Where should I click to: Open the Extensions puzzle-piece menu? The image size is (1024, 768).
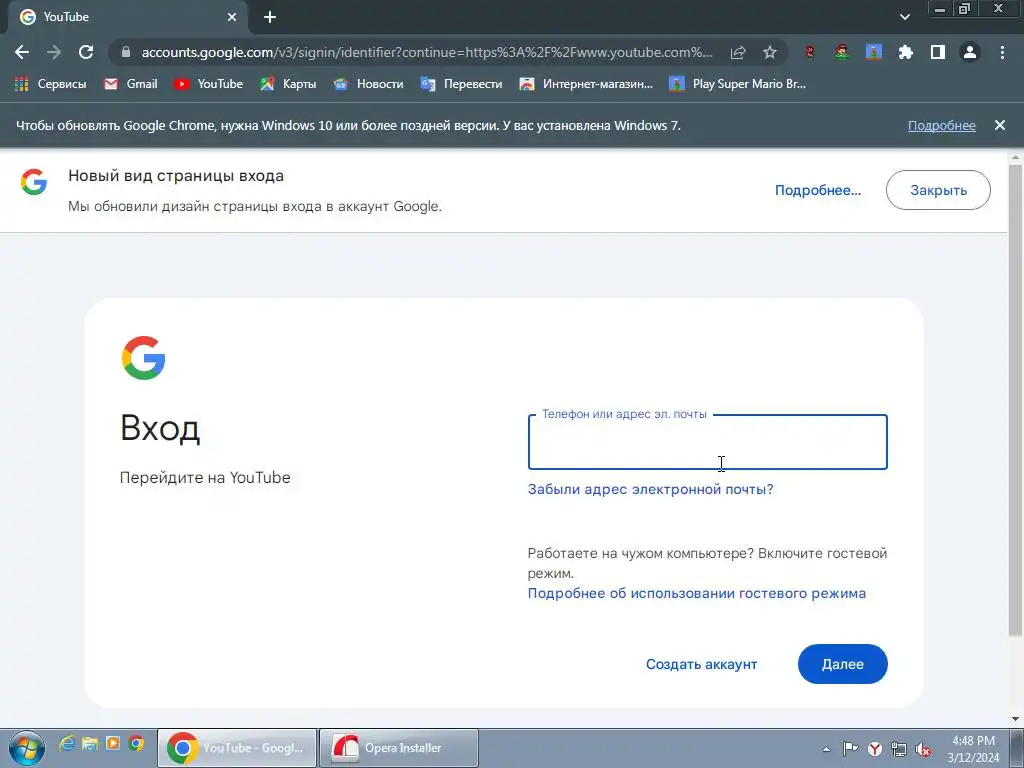point(906,52)
